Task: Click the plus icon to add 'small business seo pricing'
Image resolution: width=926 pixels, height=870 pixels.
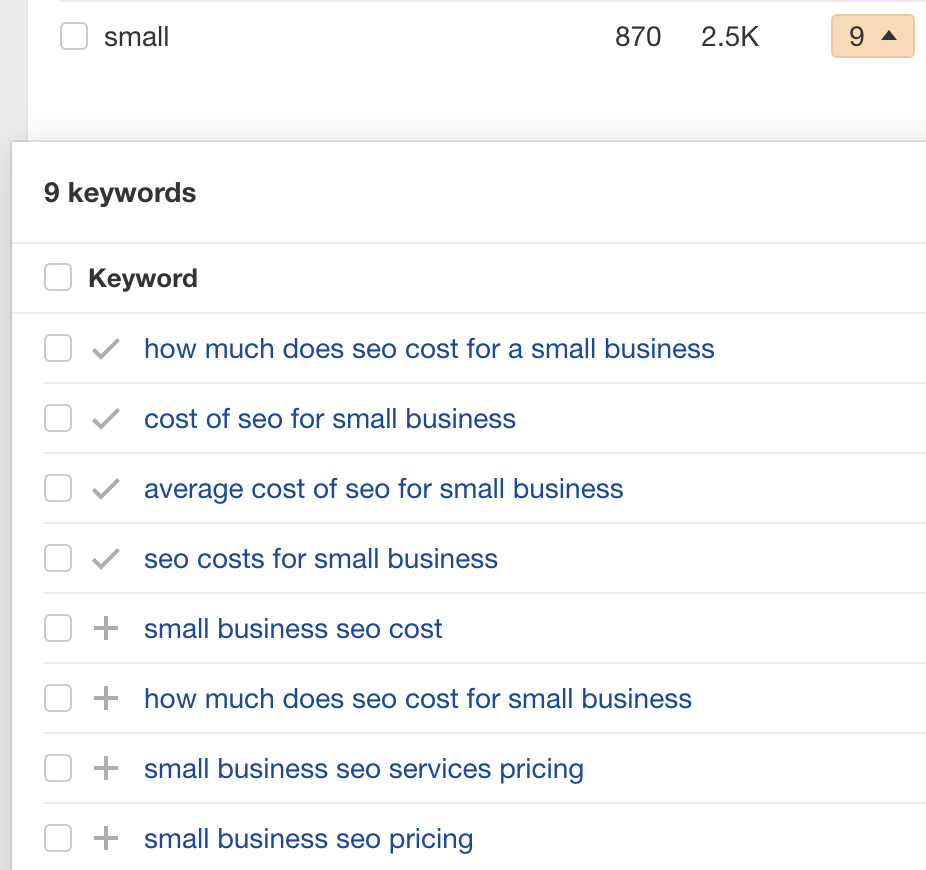Action: pyautogui.click(x=105, y=838)
